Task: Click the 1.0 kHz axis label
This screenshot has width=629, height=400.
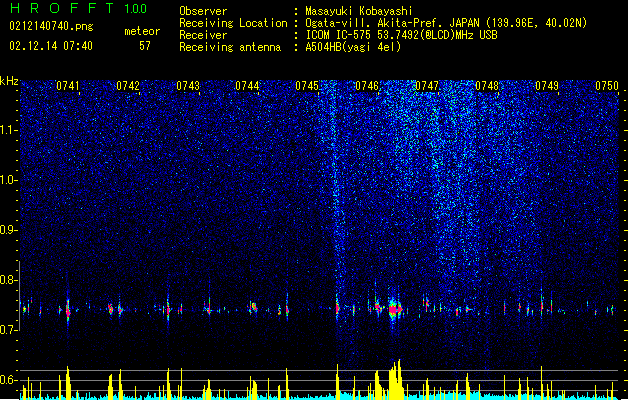Action: click(9, 180)
